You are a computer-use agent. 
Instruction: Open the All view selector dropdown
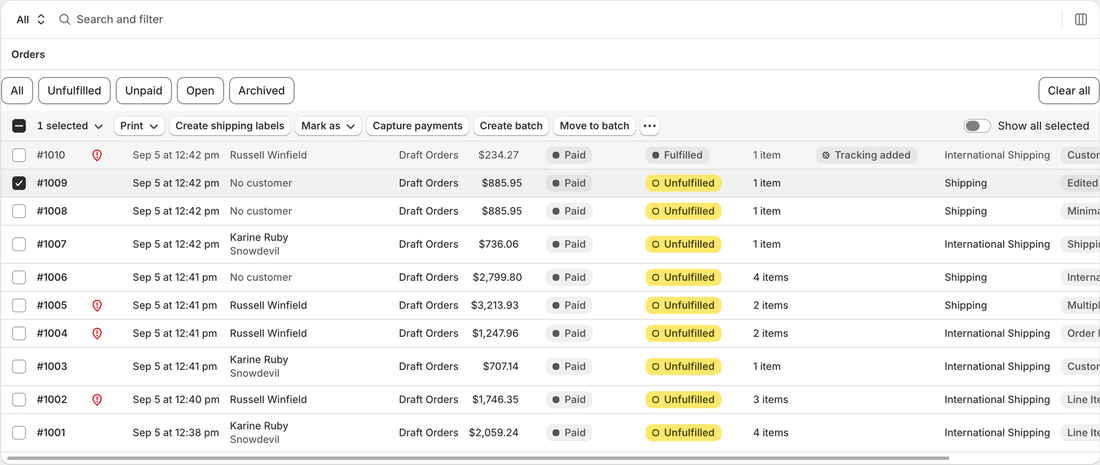[31, 20]
